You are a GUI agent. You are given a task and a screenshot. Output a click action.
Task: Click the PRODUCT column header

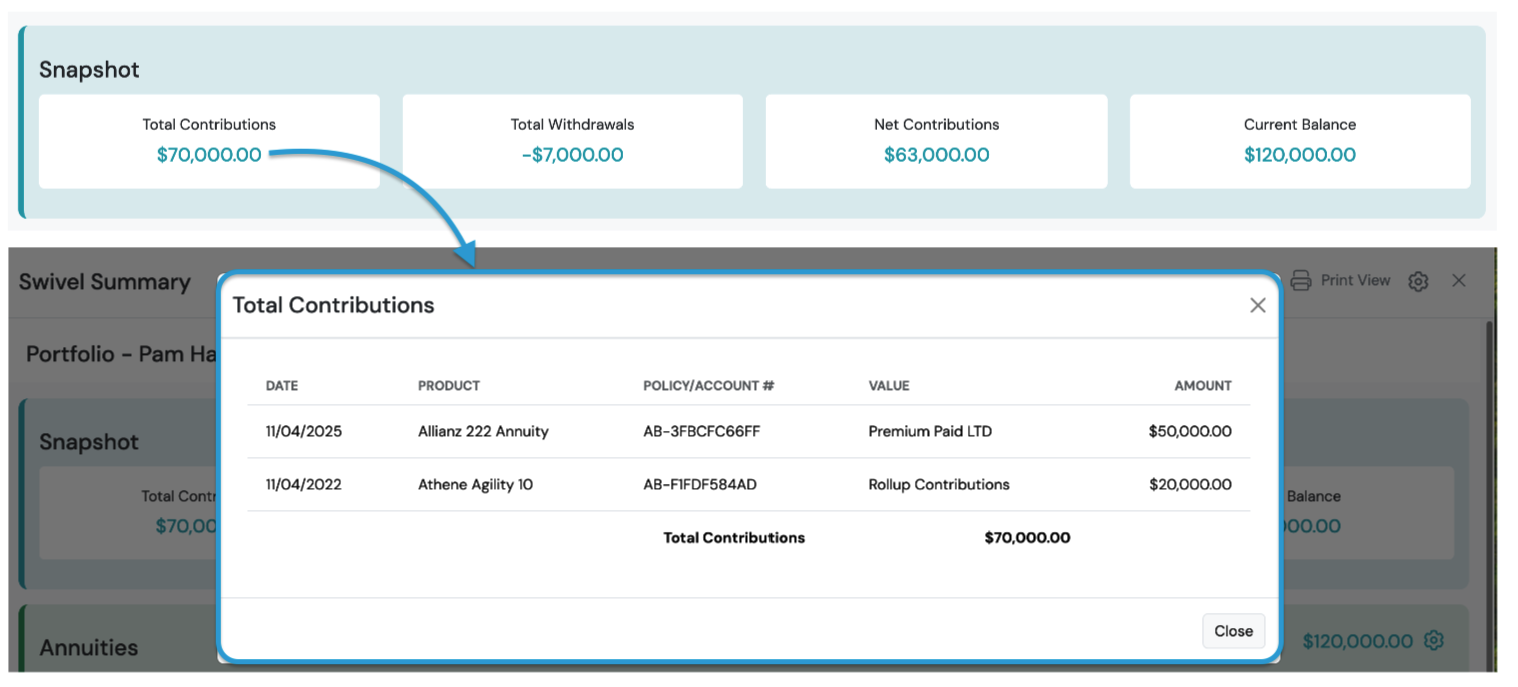(449, 386)
